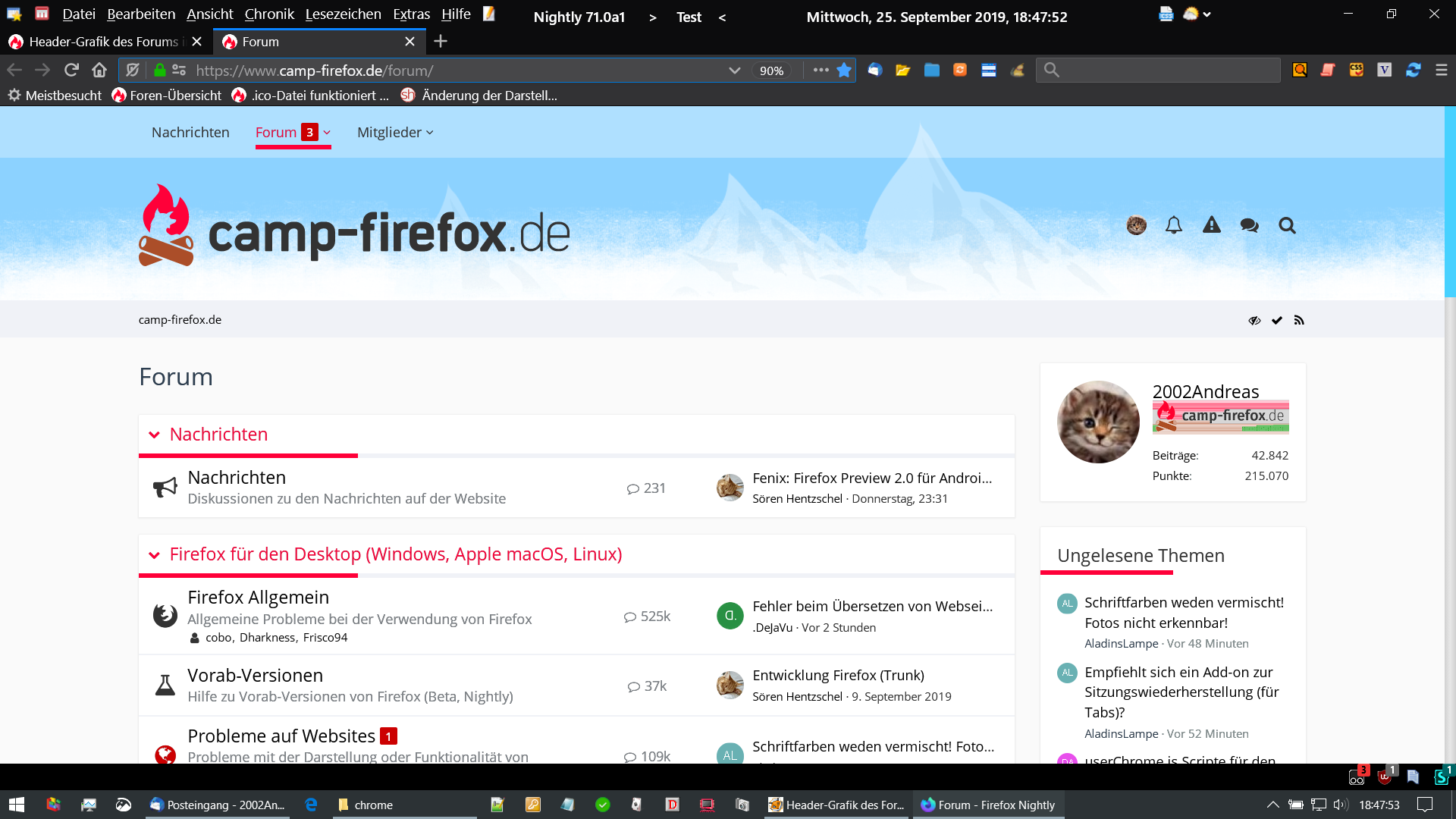Image resolution: width=1456 pixels, height=819 pixels.
Task: Open the Chronik menu
Action: coord(268,14)
